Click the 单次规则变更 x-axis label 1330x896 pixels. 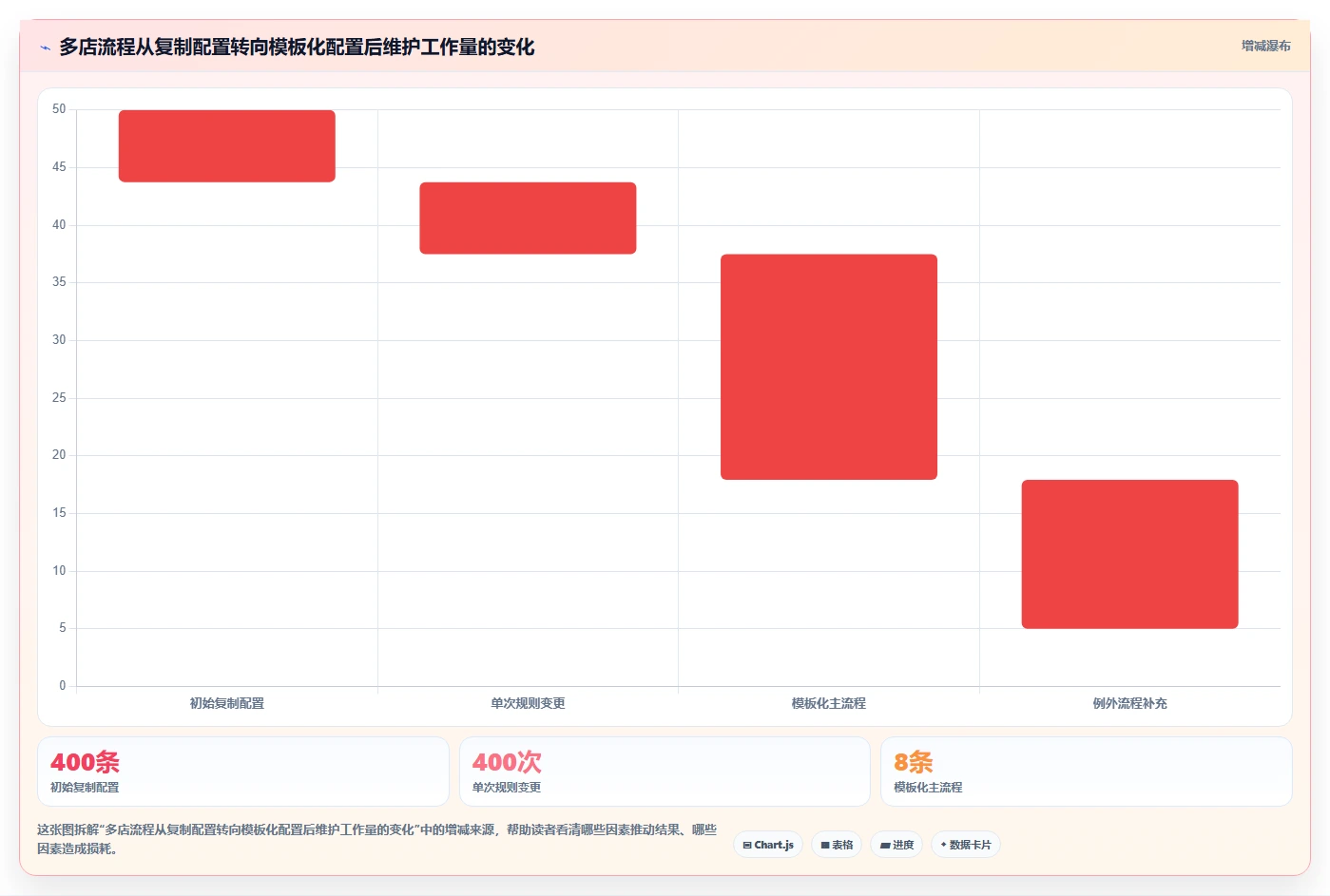click(x=528, y=703)
